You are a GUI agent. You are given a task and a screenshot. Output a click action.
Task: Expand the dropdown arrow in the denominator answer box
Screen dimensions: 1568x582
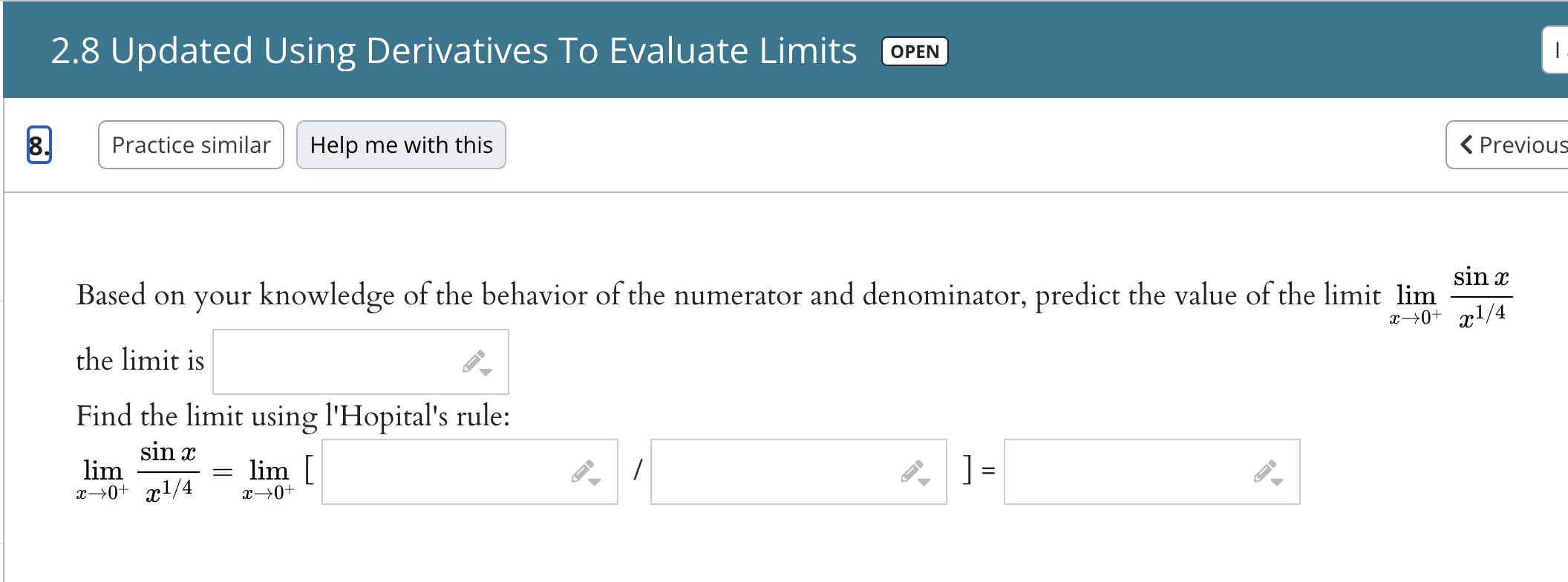924,481
